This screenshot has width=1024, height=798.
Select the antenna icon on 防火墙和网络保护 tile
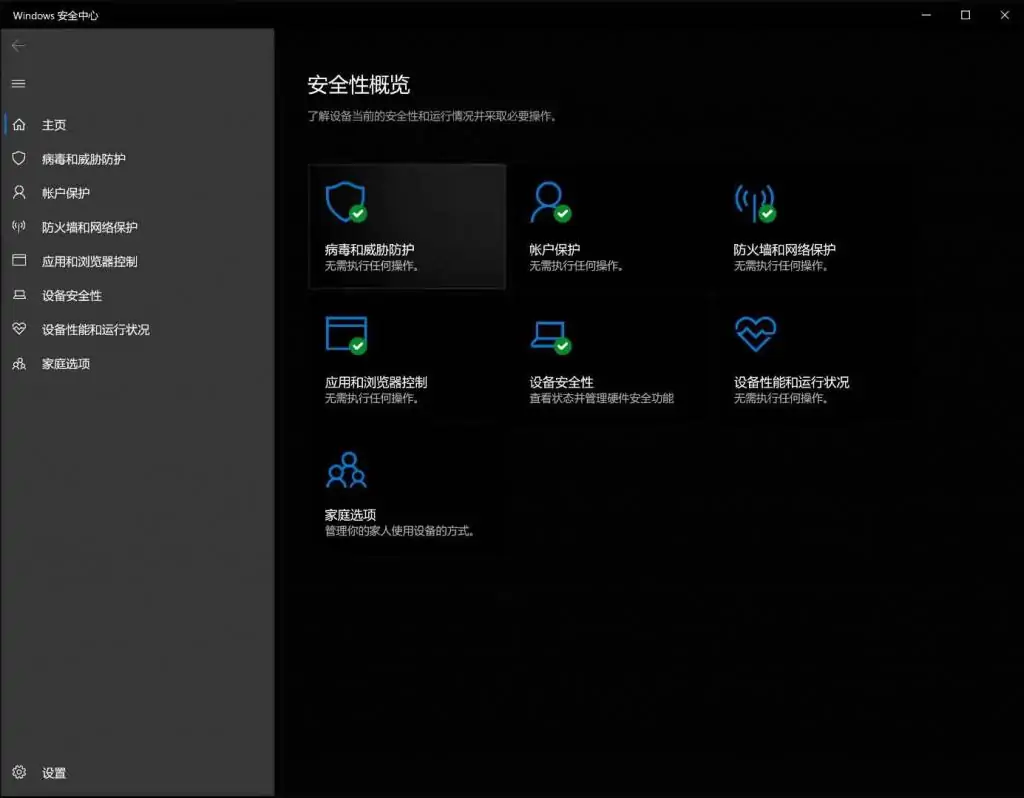tap(757, 203)
